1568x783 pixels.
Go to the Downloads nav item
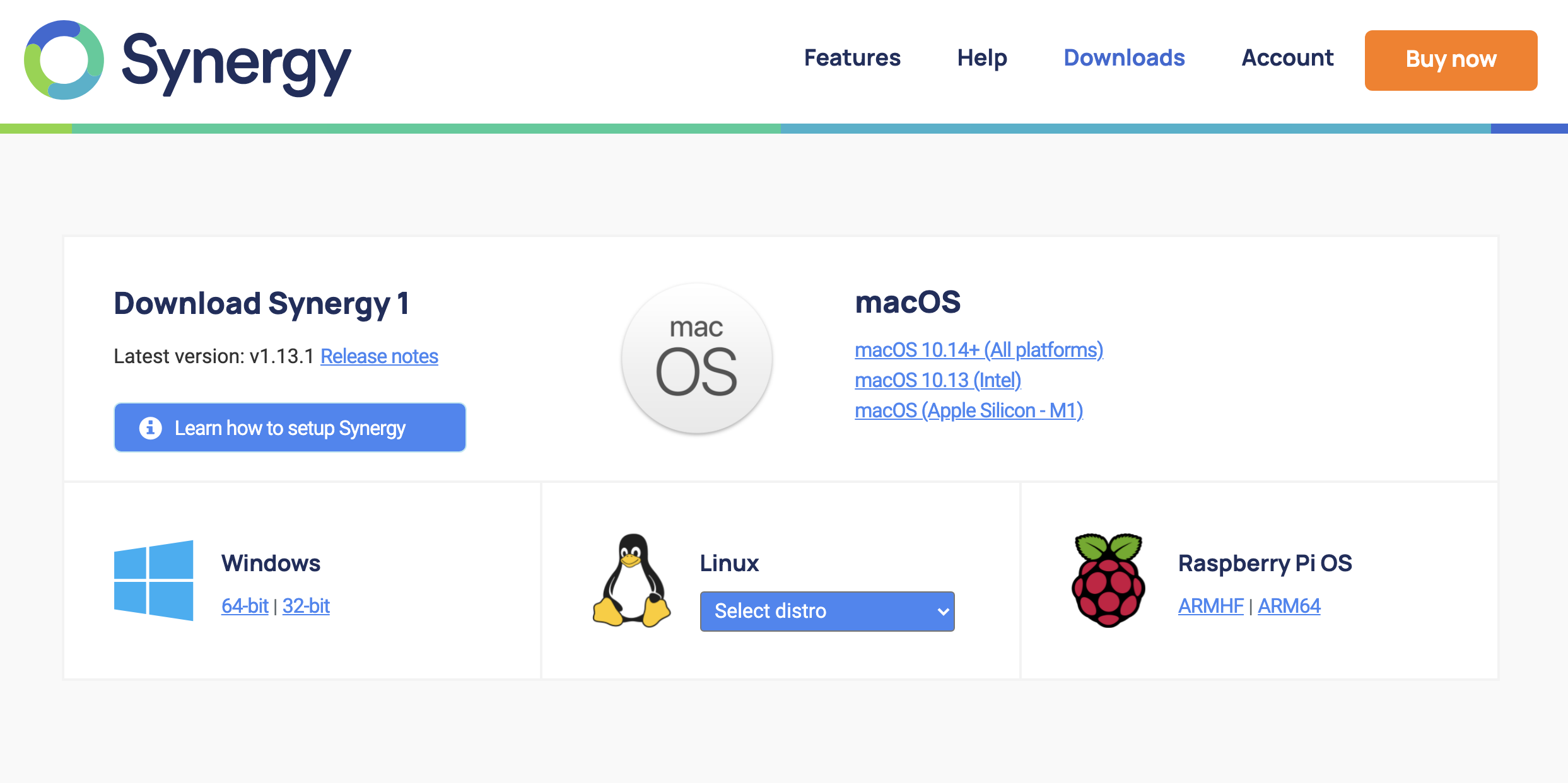1124,58
